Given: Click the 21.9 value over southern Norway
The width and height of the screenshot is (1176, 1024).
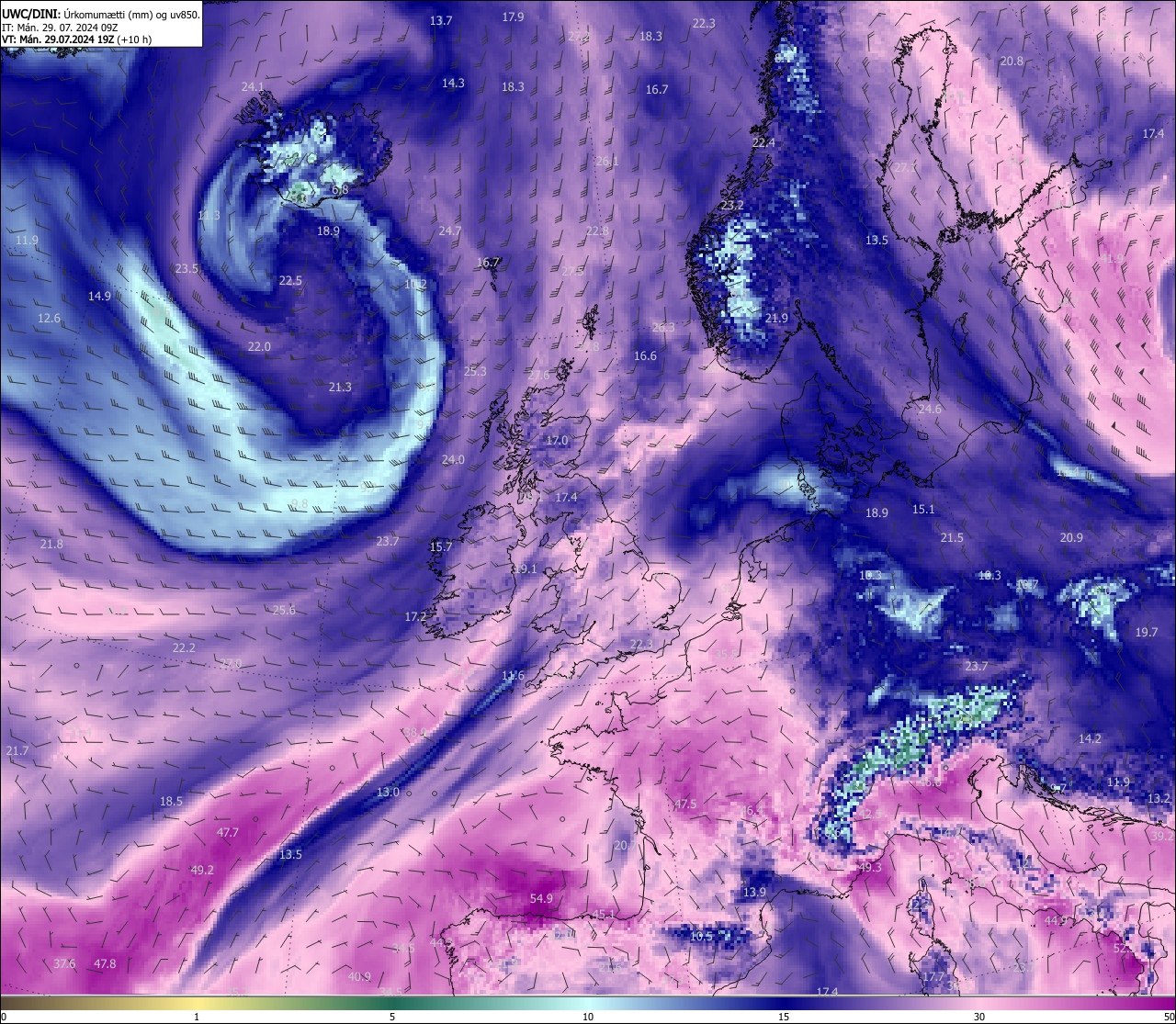Looking at the screenshot, I should (x=776, y=318).
